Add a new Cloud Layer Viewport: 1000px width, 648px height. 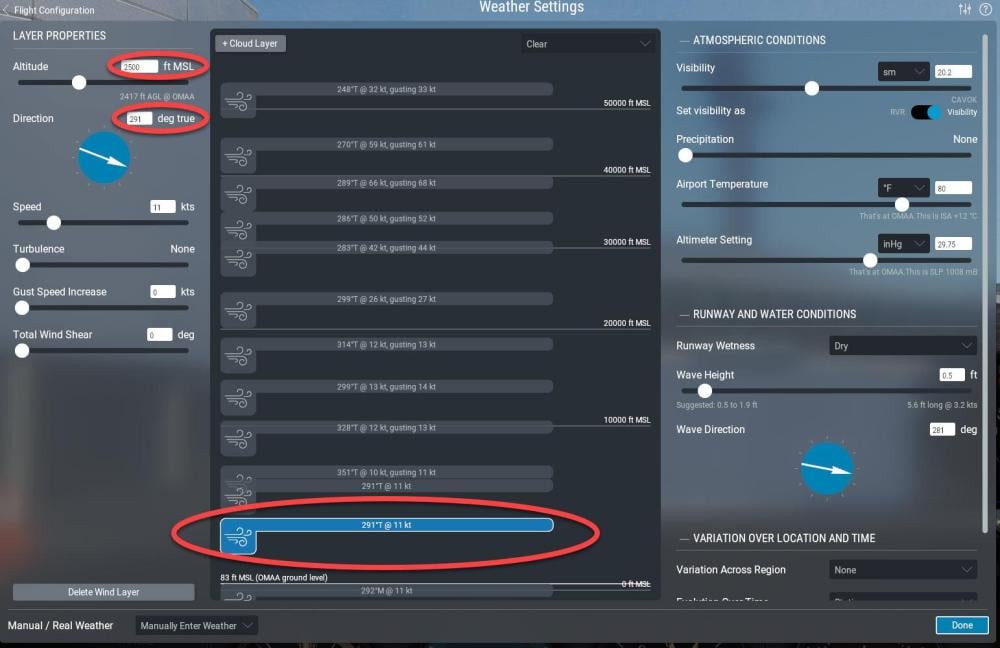(x=251, y=43)
